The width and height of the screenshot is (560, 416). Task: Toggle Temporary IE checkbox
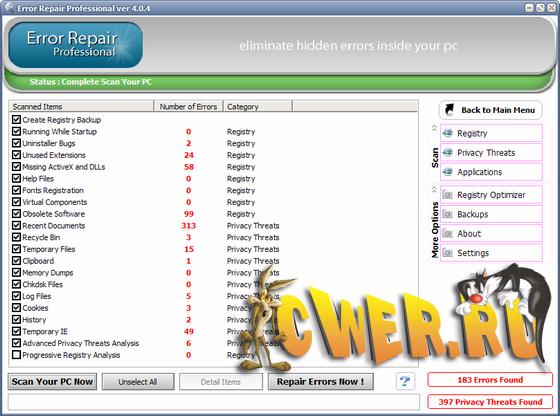pos(16,331)
